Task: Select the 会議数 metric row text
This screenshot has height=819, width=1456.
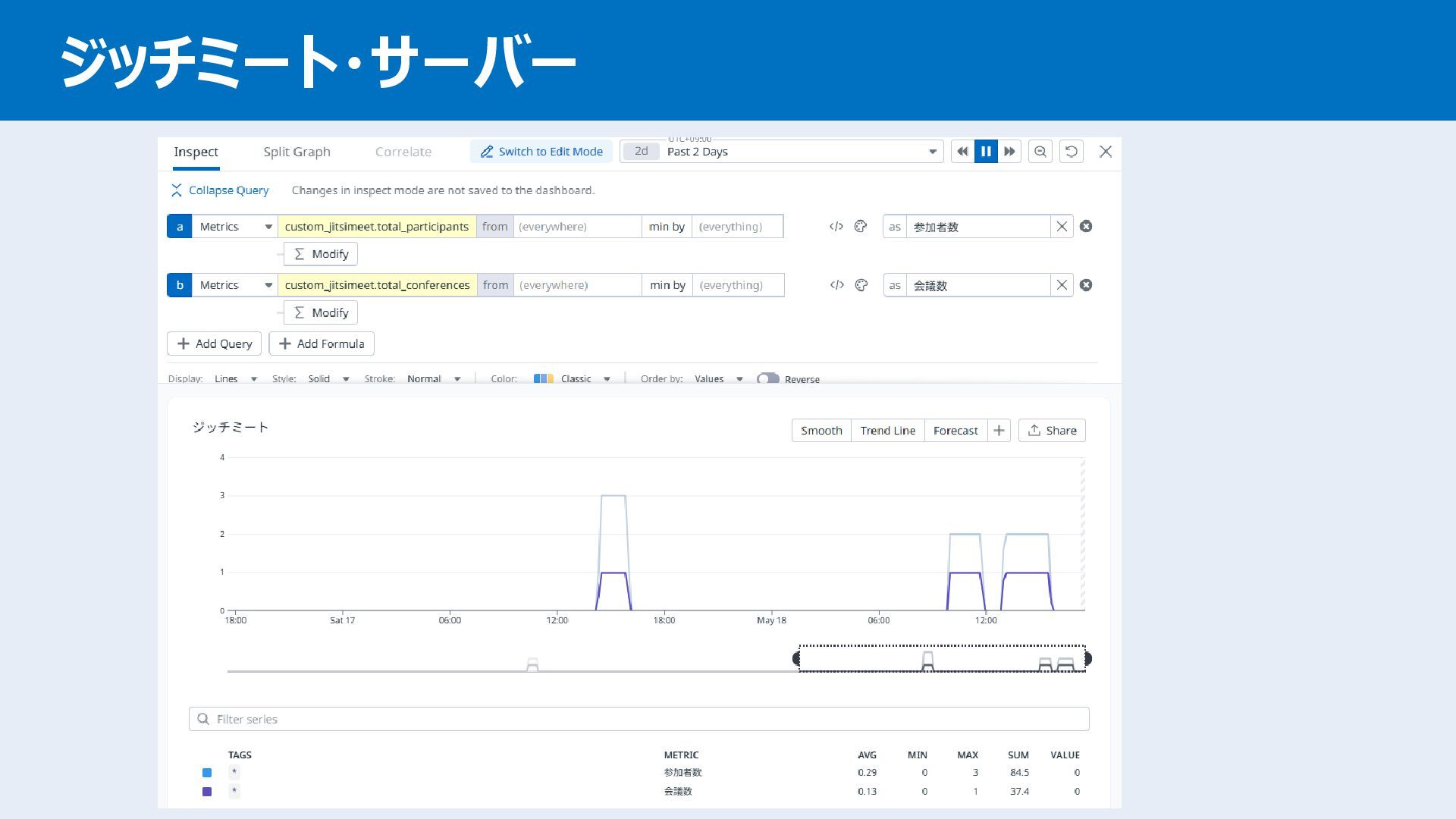Action: [x=678, y=792]
